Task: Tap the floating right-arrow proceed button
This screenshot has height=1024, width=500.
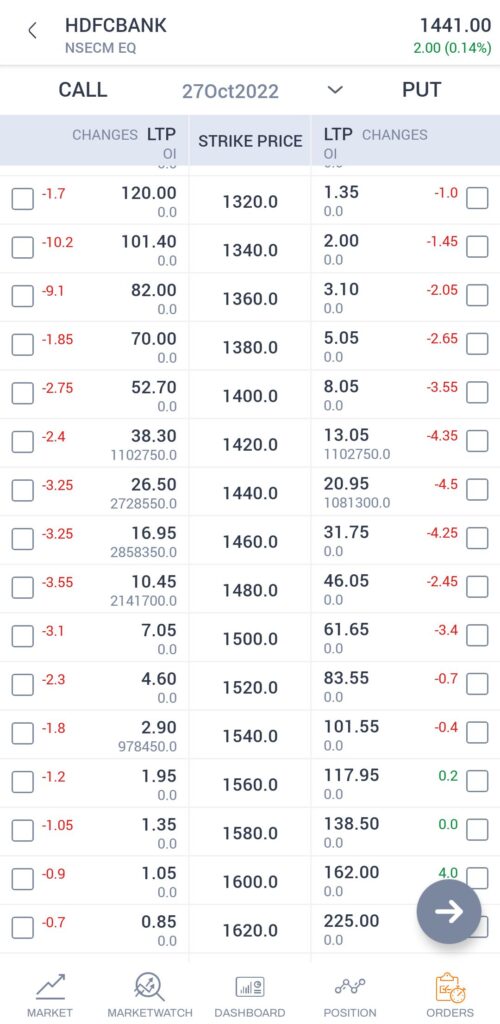Action: (449, 912)
